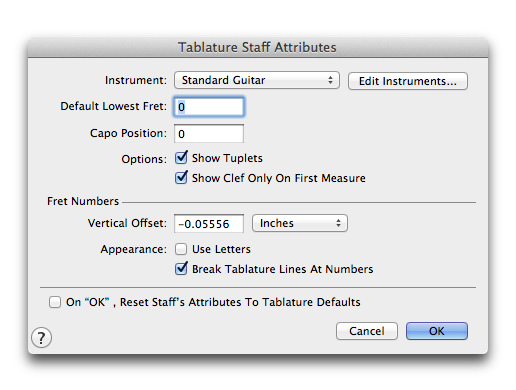Toggle the Show Tuplets checkbox
The image size is (516, 390).
click(x=181, y=158)
